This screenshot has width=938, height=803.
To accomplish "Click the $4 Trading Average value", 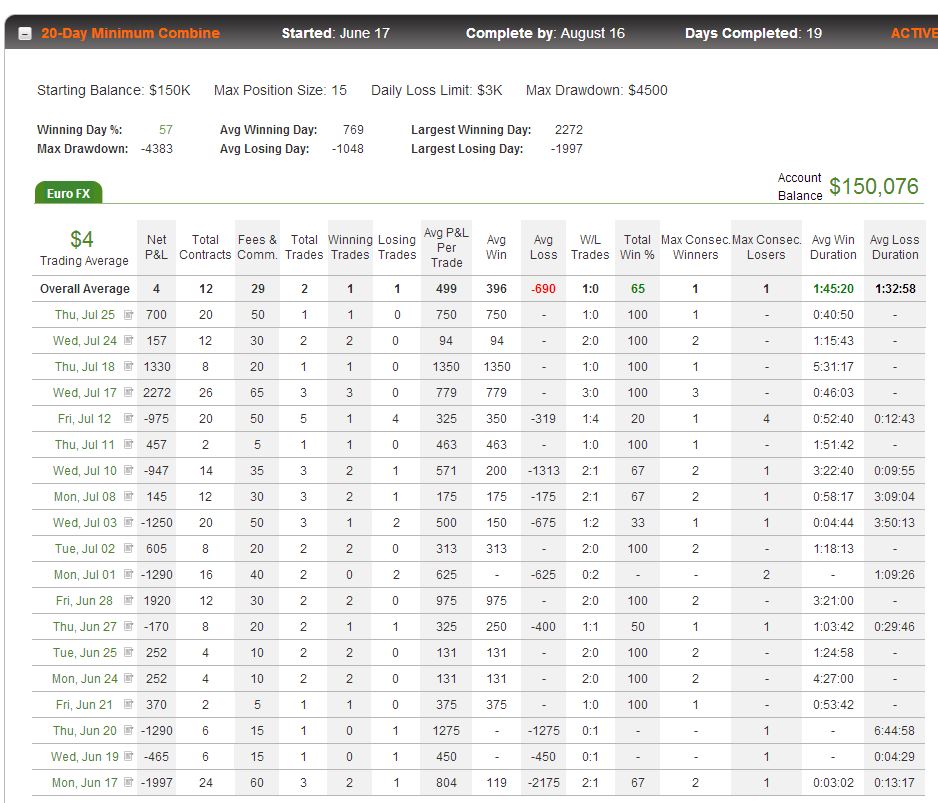I will point(82,239).
